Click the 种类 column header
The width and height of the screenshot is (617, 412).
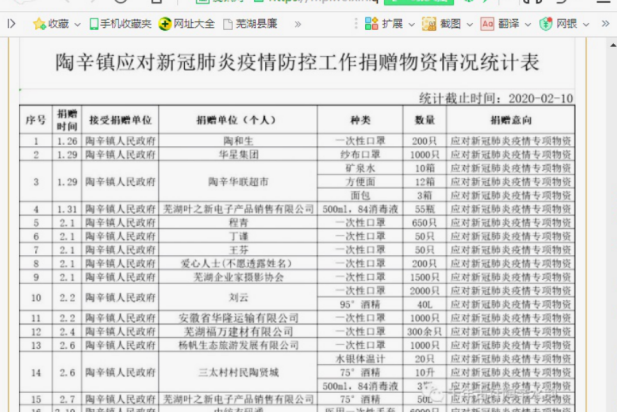click(360, 120)
